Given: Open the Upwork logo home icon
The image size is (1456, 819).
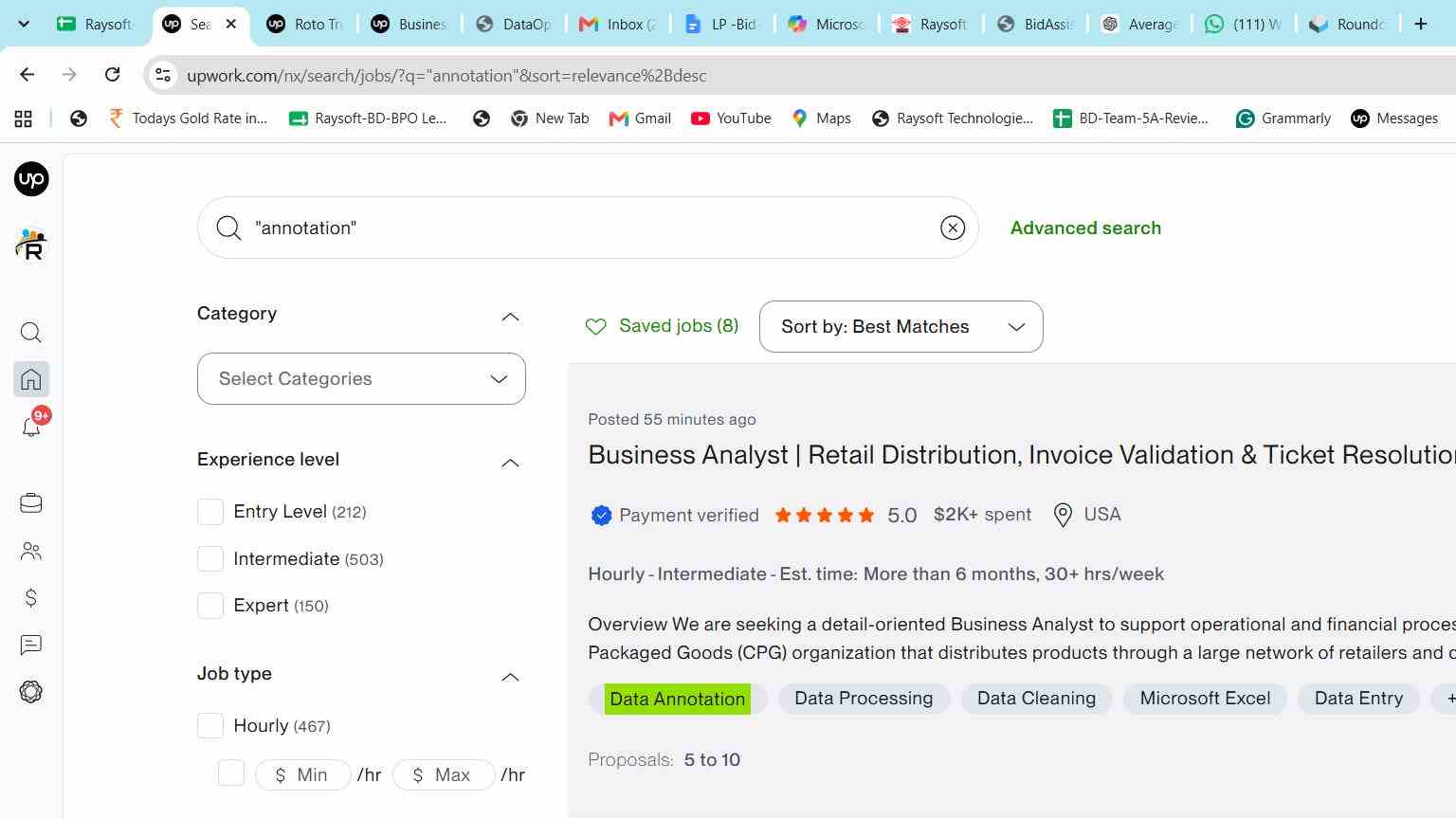Looking at the screenshot, I should (31, 179).
